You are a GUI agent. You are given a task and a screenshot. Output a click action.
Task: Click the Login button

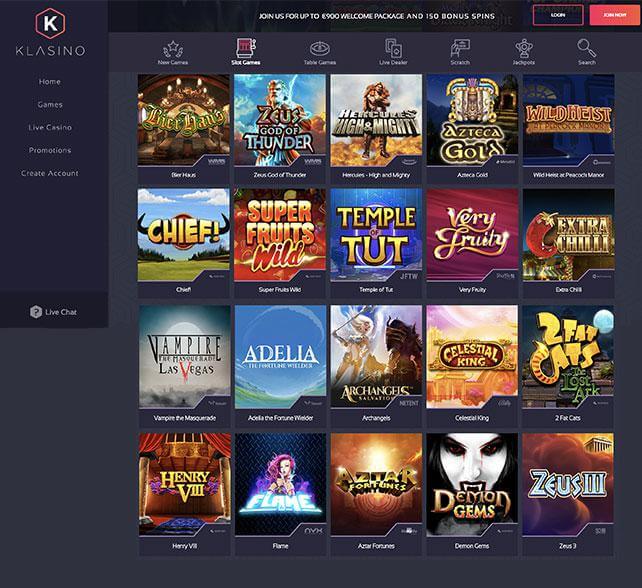(558, 15)
